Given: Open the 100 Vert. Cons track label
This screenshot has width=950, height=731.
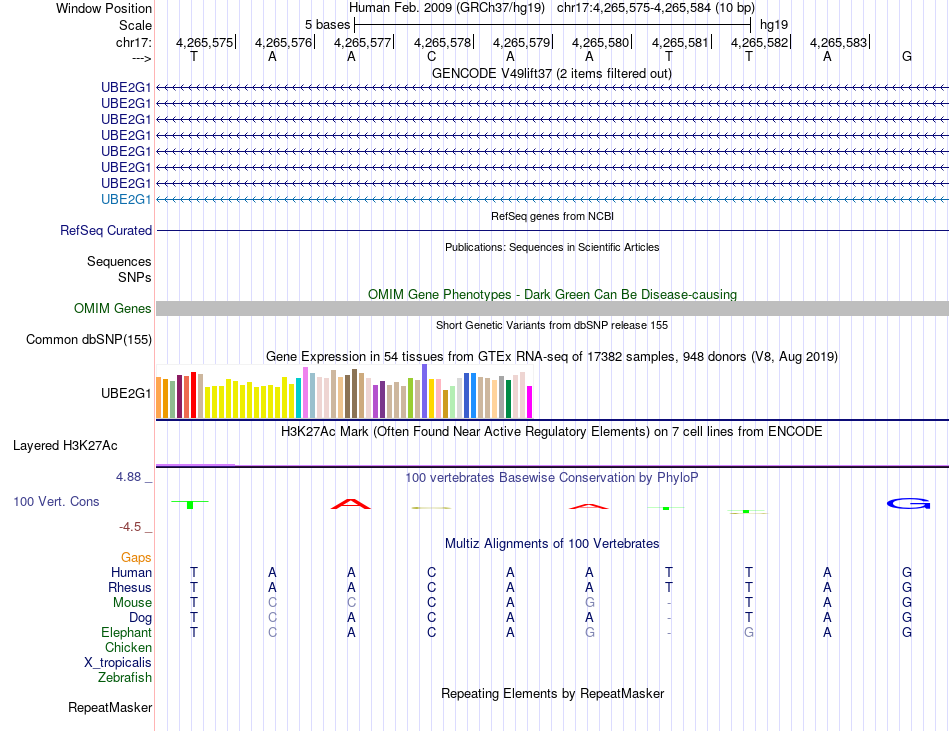Looking at the screenshot, I should point(56,501).
